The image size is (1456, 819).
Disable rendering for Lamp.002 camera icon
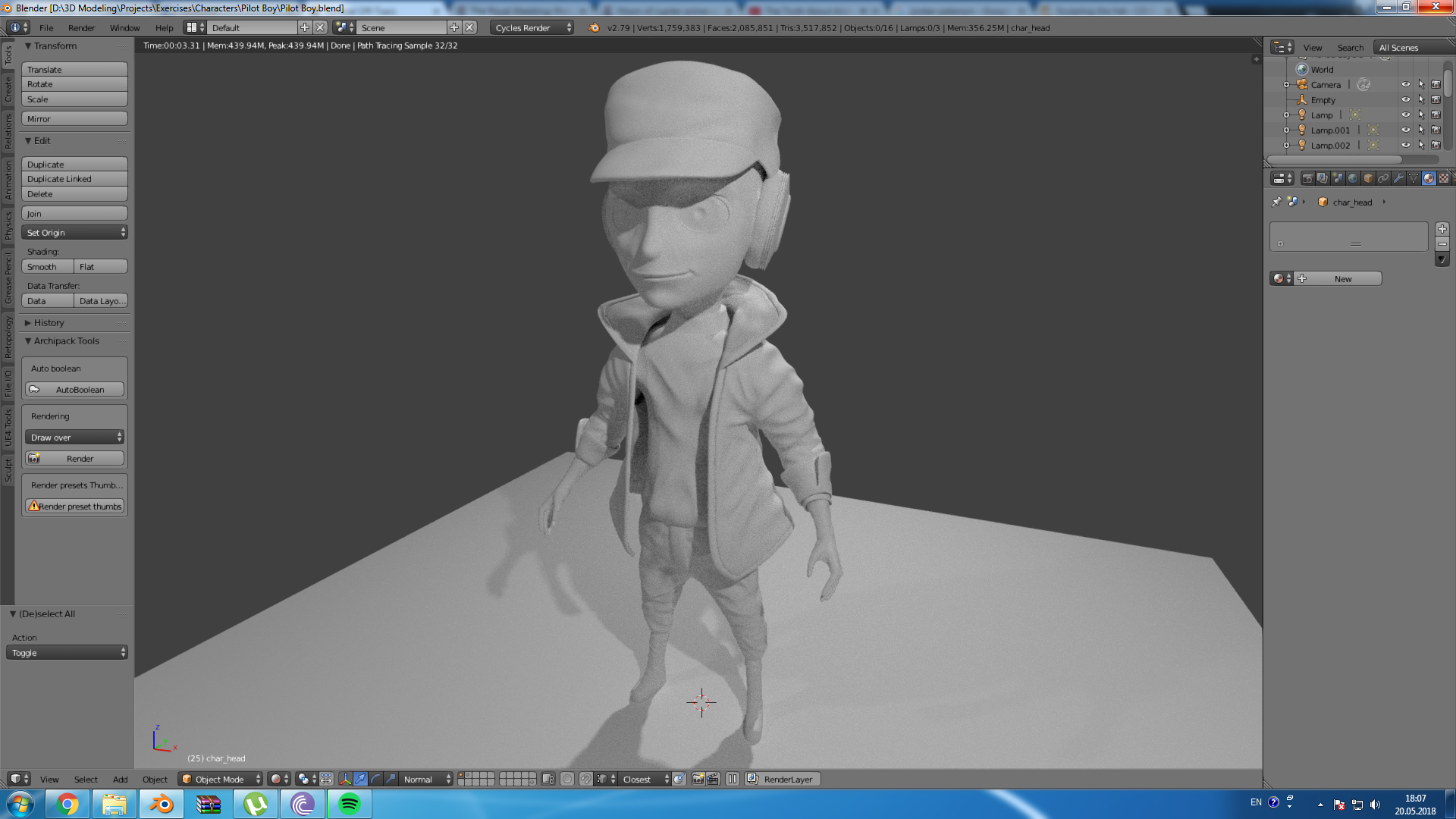coord(1436,146)
